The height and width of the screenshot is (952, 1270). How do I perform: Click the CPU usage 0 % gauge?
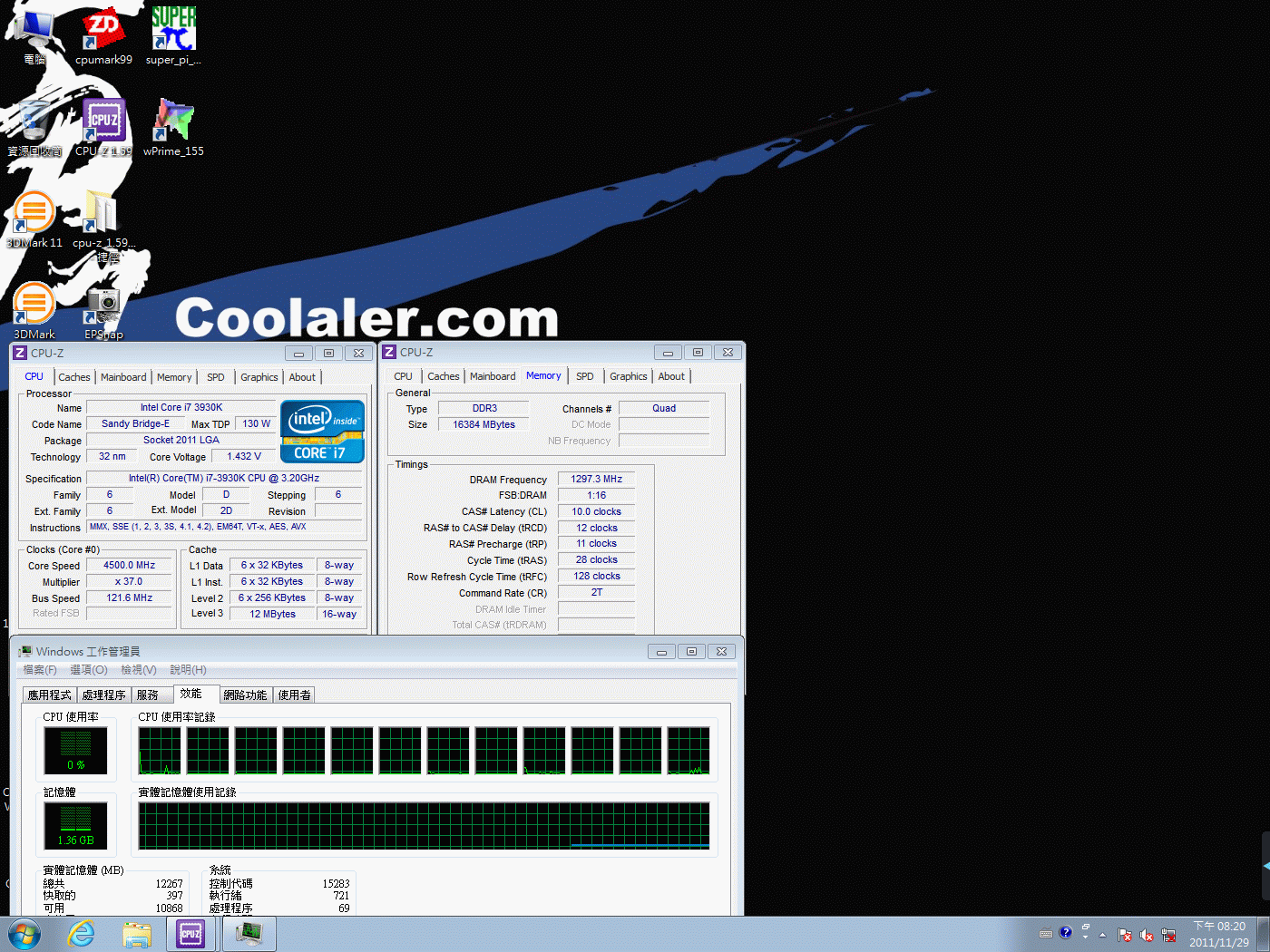pos(75,751)
